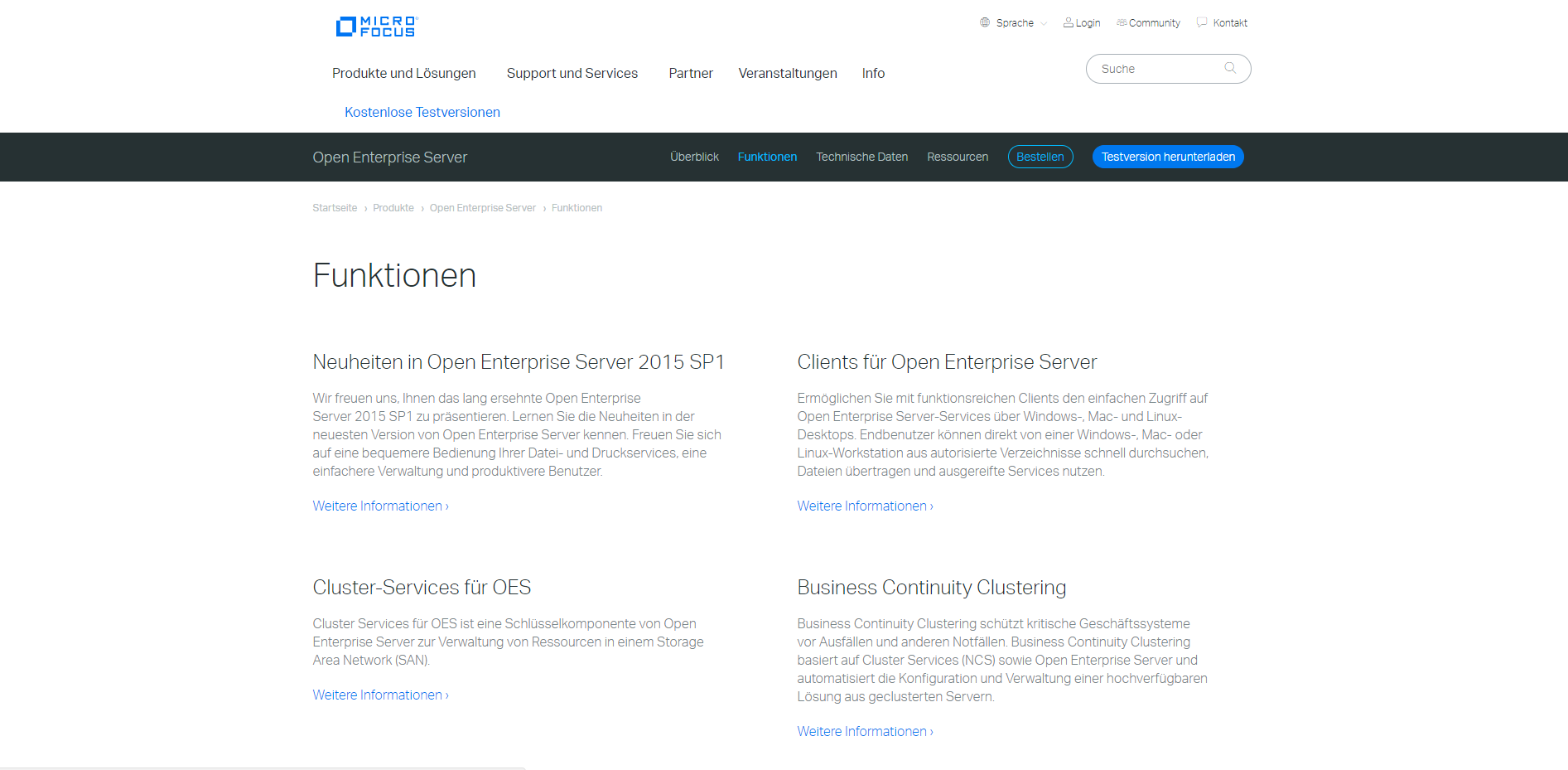Click Testversion herunterladen button

pyautogui.click(x=1168, y=157)
